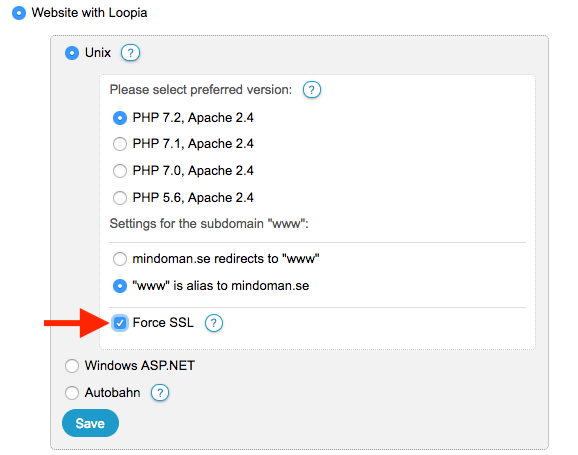Choose PHP 5.6, Apache 2.4
This screenshot has height=455, width=578.
tap(120, 198)
